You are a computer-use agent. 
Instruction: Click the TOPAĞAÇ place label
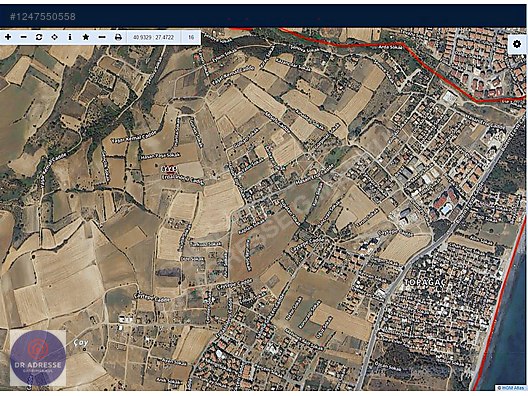click(x=424, y=283)
